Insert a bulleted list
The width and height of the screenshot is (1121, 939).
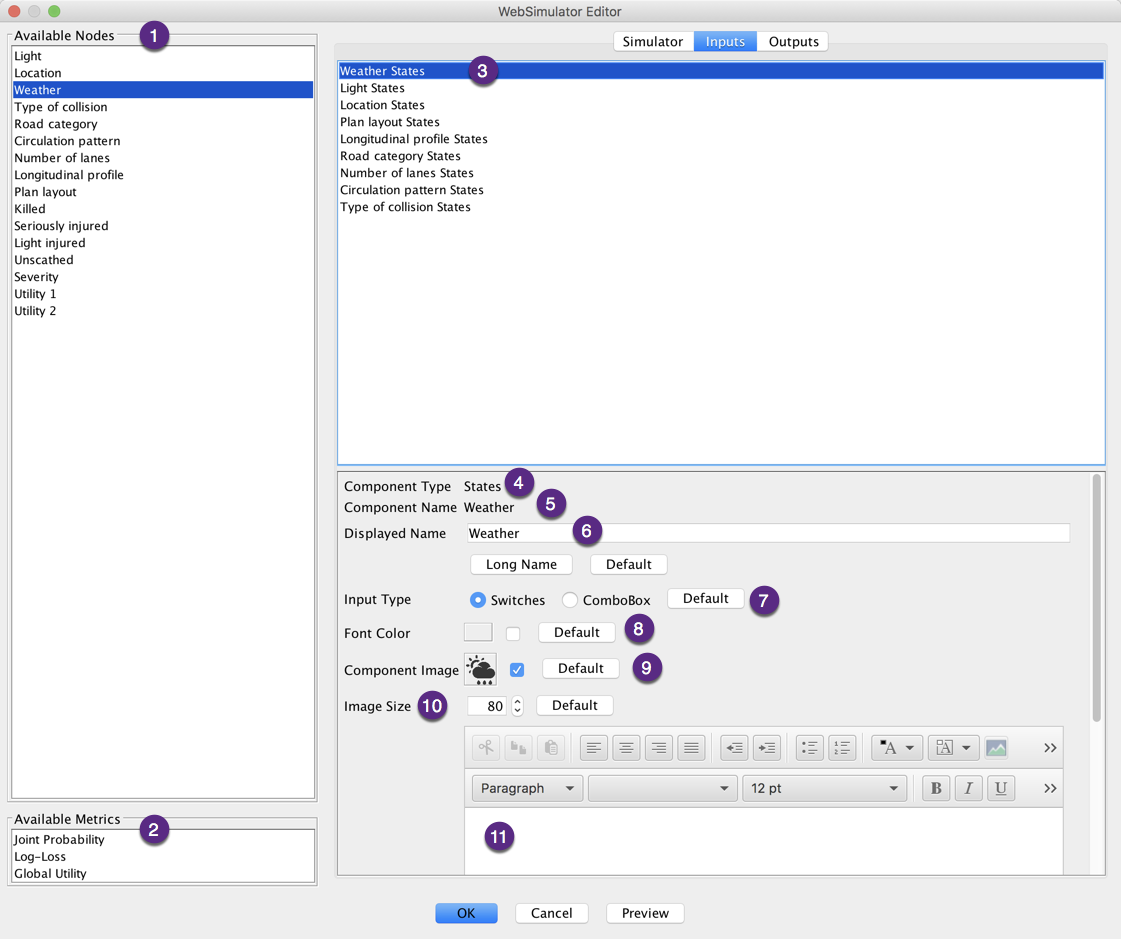pyautogui.click(x=809, y=748)
